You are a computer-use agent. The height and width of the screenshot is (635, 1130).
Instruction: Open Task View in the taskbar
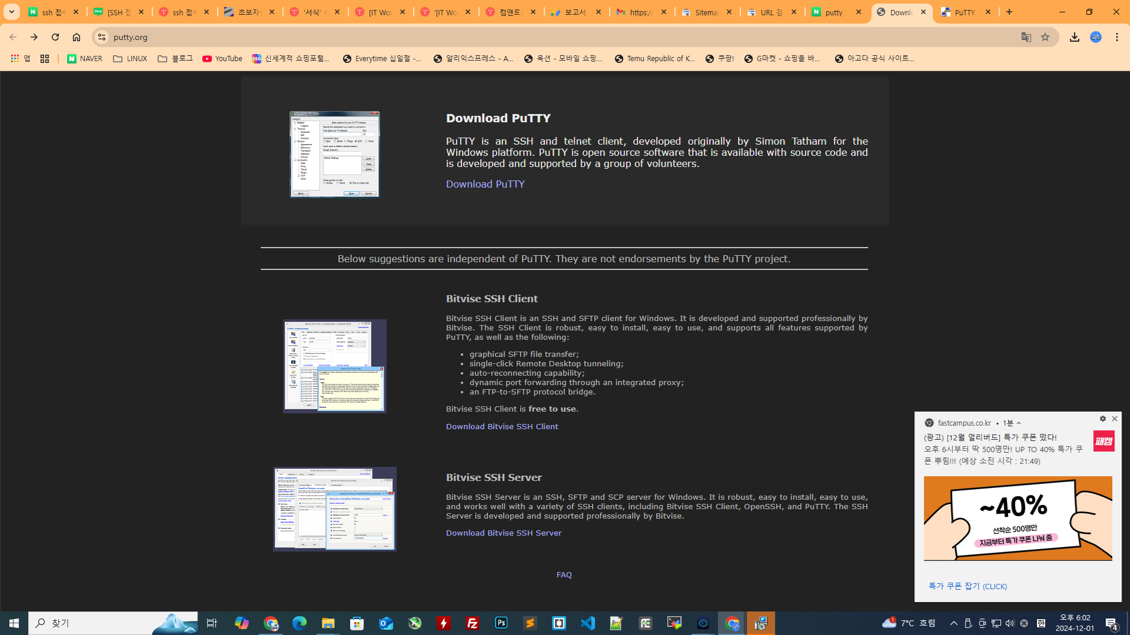coord(212,623)
